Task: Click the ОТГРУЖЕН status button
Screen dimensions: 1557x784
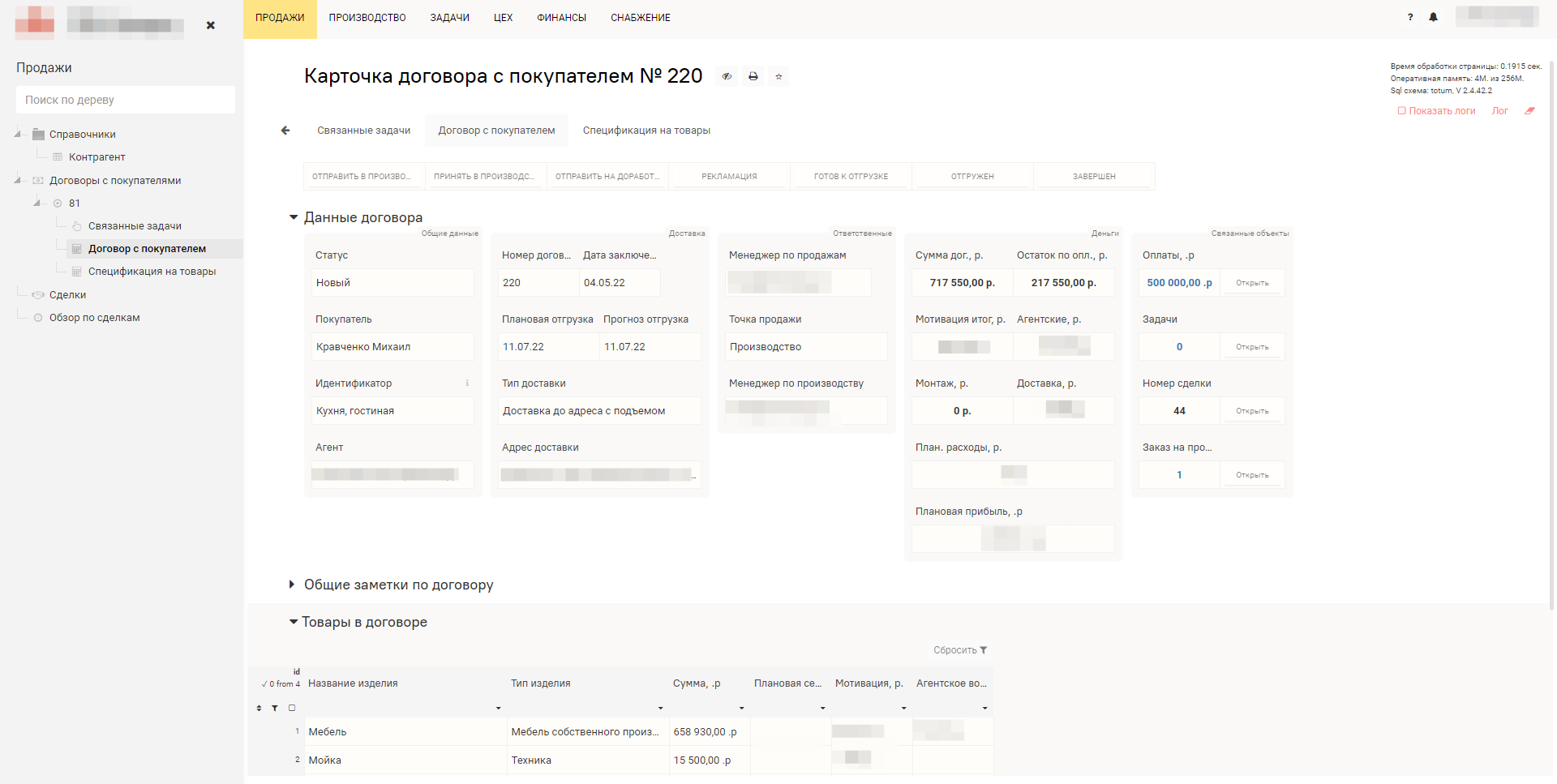Action: point(972,176)
